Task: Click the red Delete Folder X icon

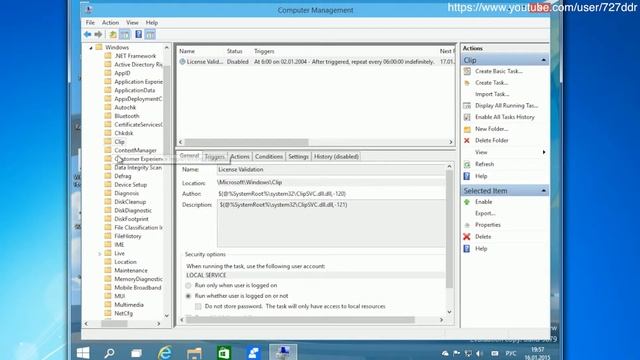Action: 467,140
